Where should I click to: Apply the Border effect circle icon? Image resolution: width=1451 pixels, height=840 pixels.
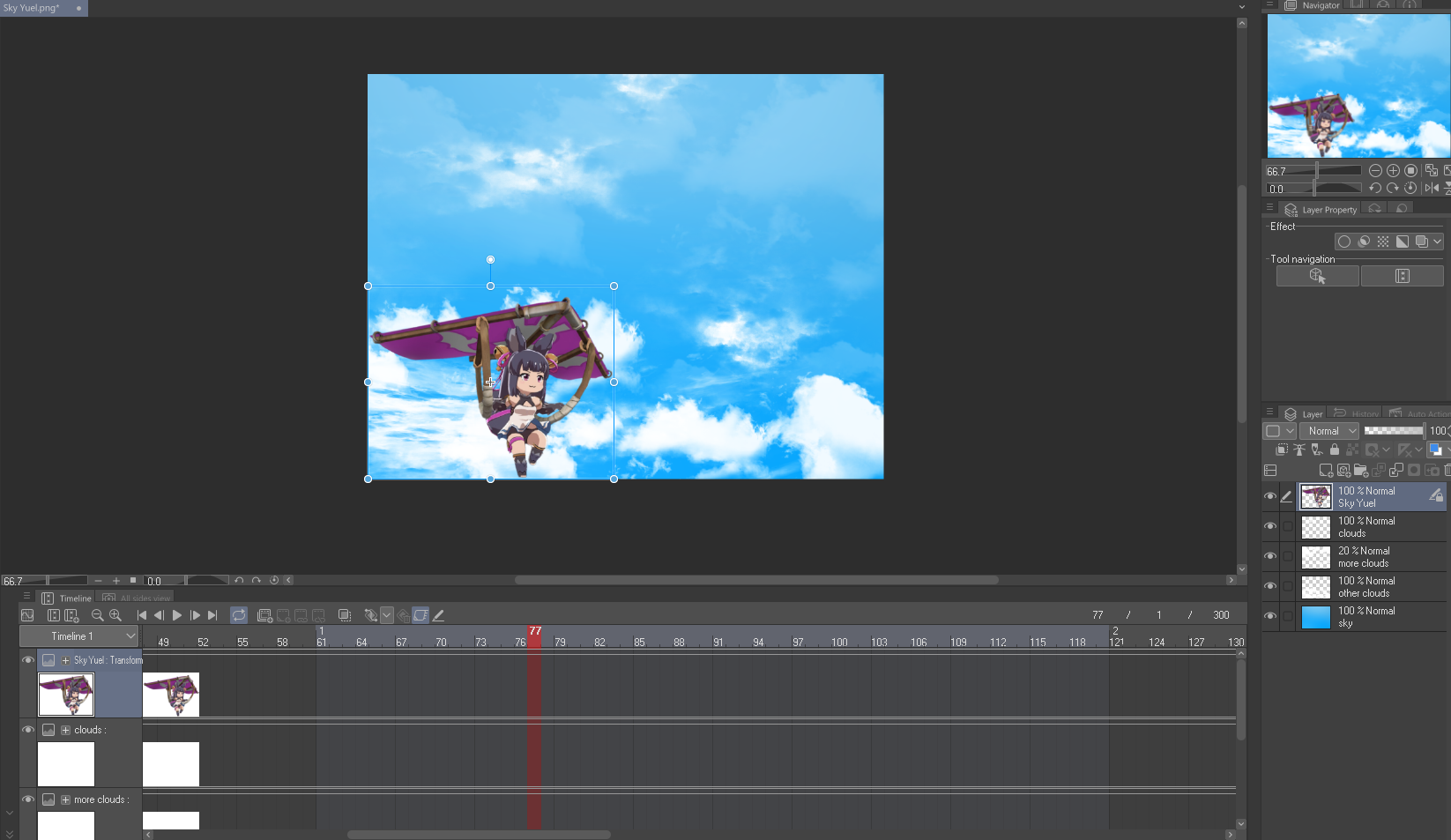point(1344,242)
